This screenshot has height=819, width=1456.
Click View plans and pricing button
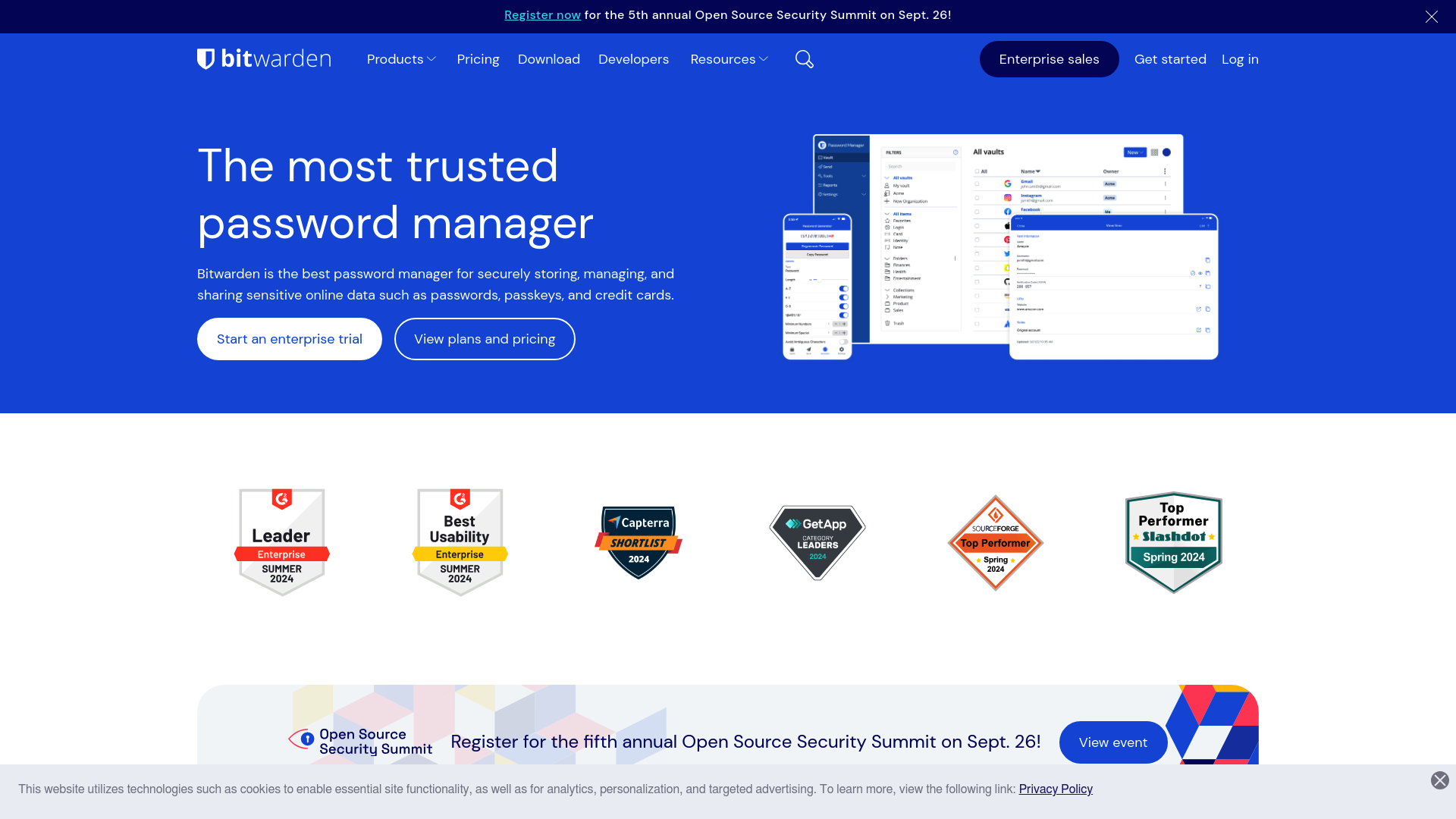coord(484,339)
